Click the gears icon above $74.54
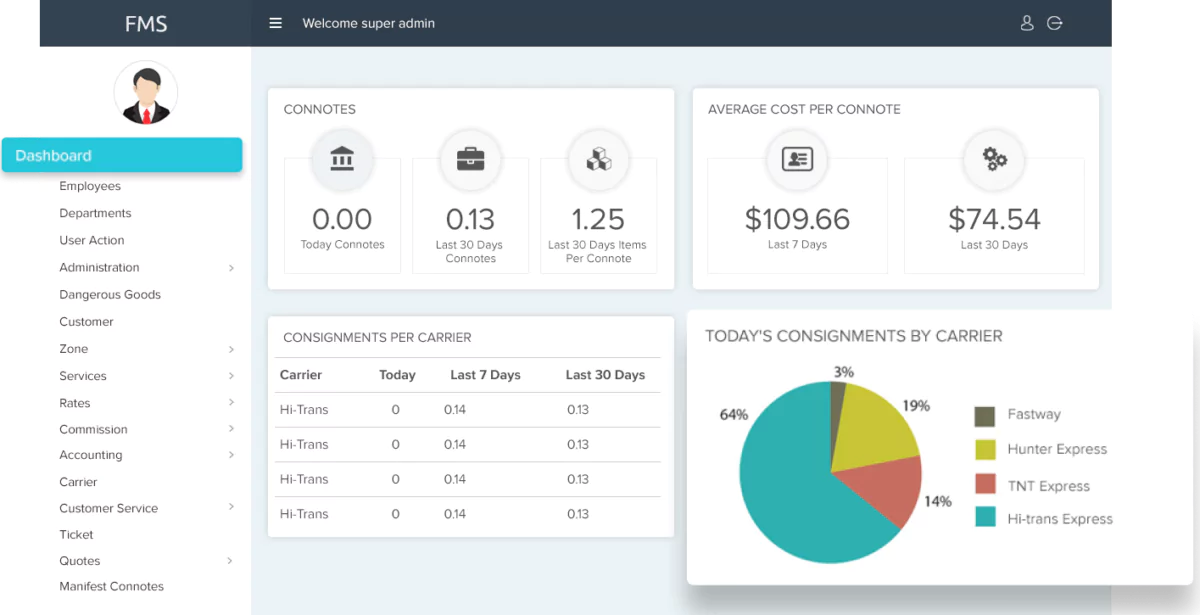Viewport: 1200px width, 615px height. [994, 158]
